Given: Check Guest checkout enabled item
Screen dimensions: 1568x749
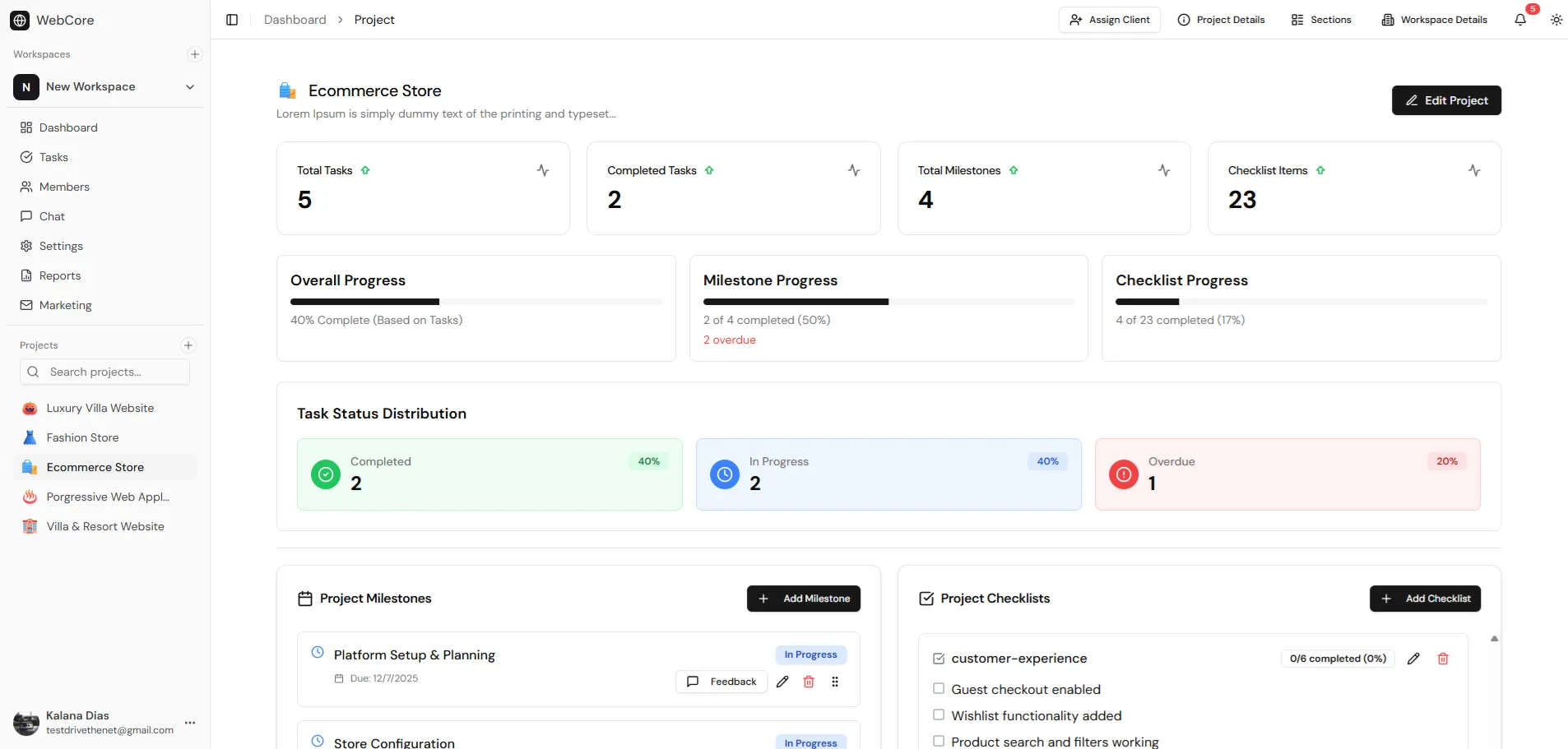Looking at the screenshot, I should 939,689.
